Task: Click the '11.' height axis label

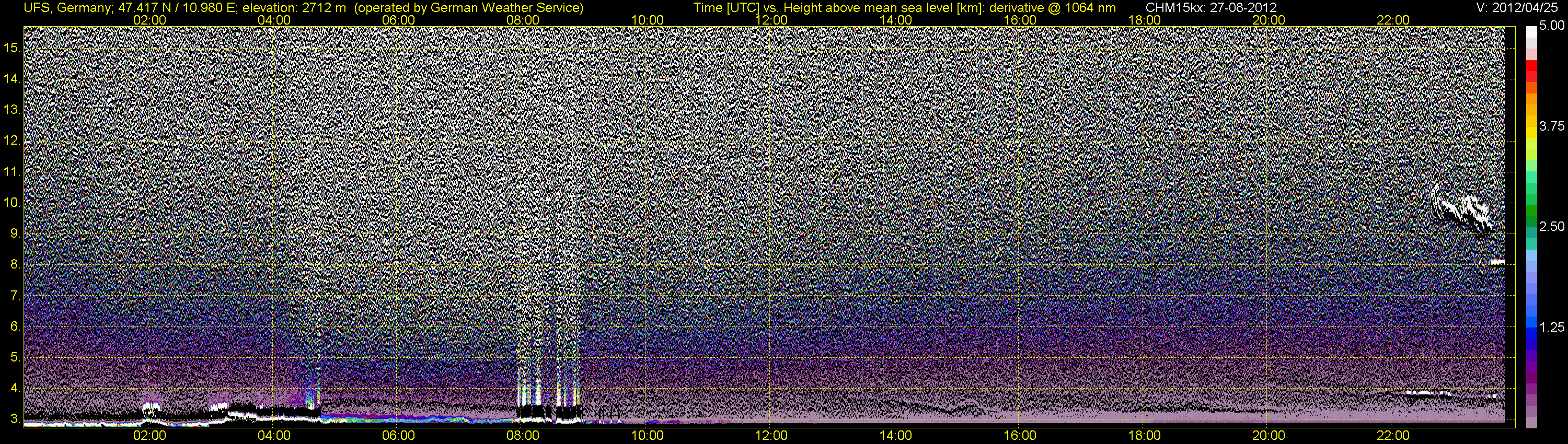Action: tap(12, 171)
